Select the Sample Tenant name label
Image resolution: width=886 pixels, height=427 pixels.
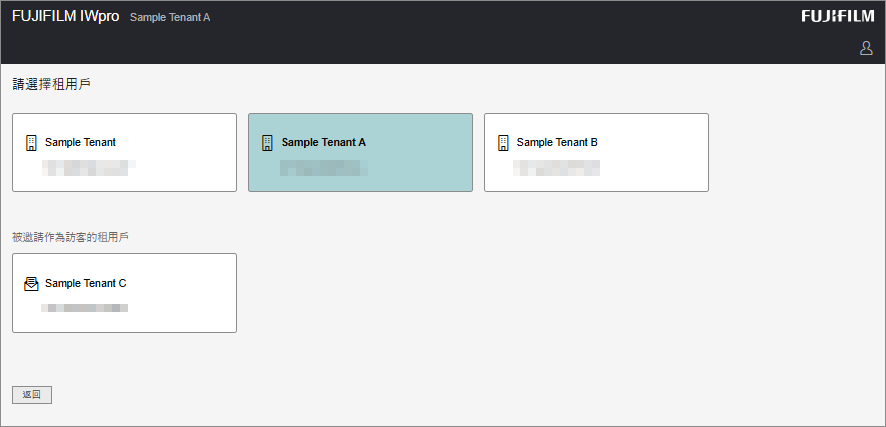tap(80, 142)
